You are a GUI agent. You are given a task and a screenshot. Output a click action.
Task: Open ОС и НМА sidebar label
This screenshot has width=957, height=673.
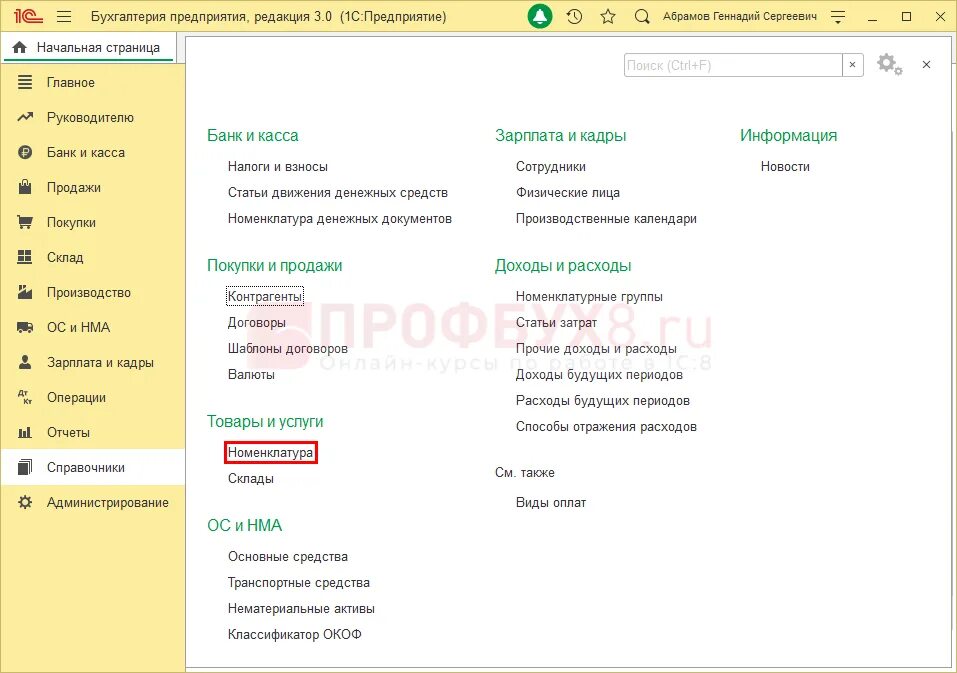[79, 328]
